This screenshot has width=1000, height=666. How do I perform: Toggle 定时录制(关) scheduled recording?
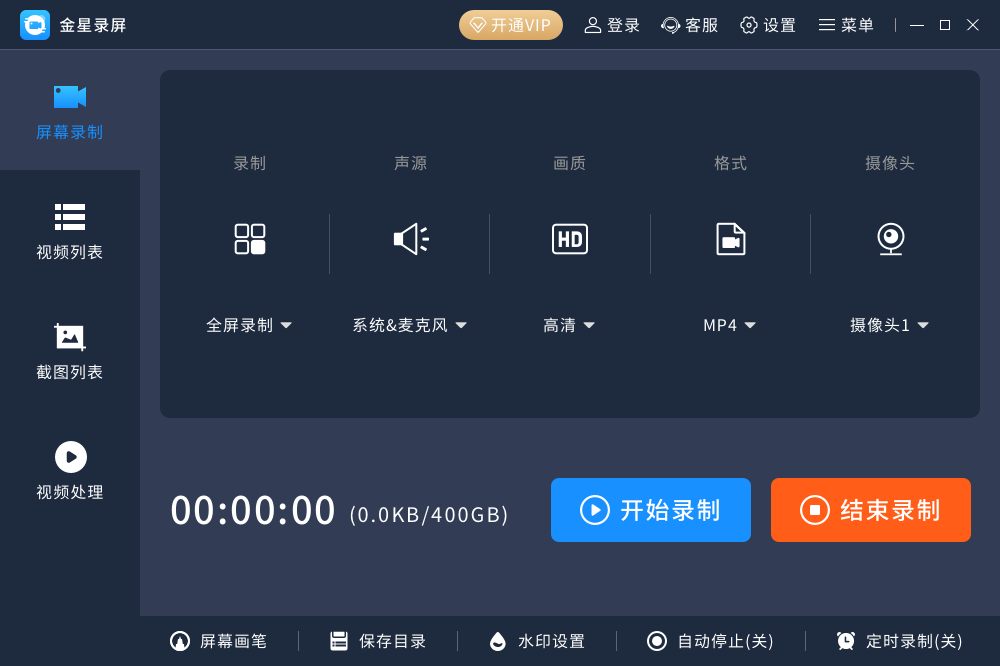coord(899,641)
